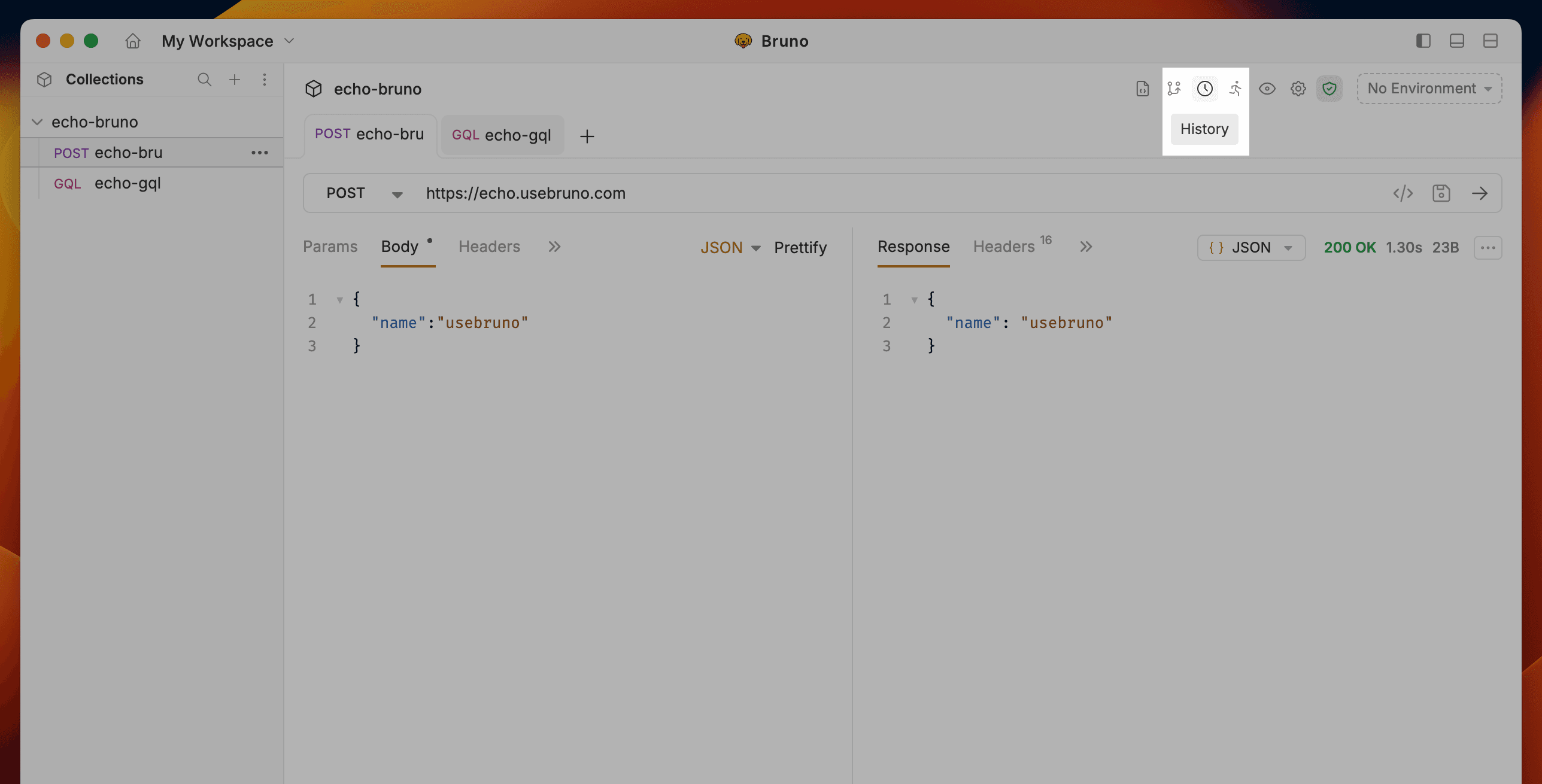Open the request Headers tab
The height and width of the screenshot is (784, 1542).
[489, 247]
